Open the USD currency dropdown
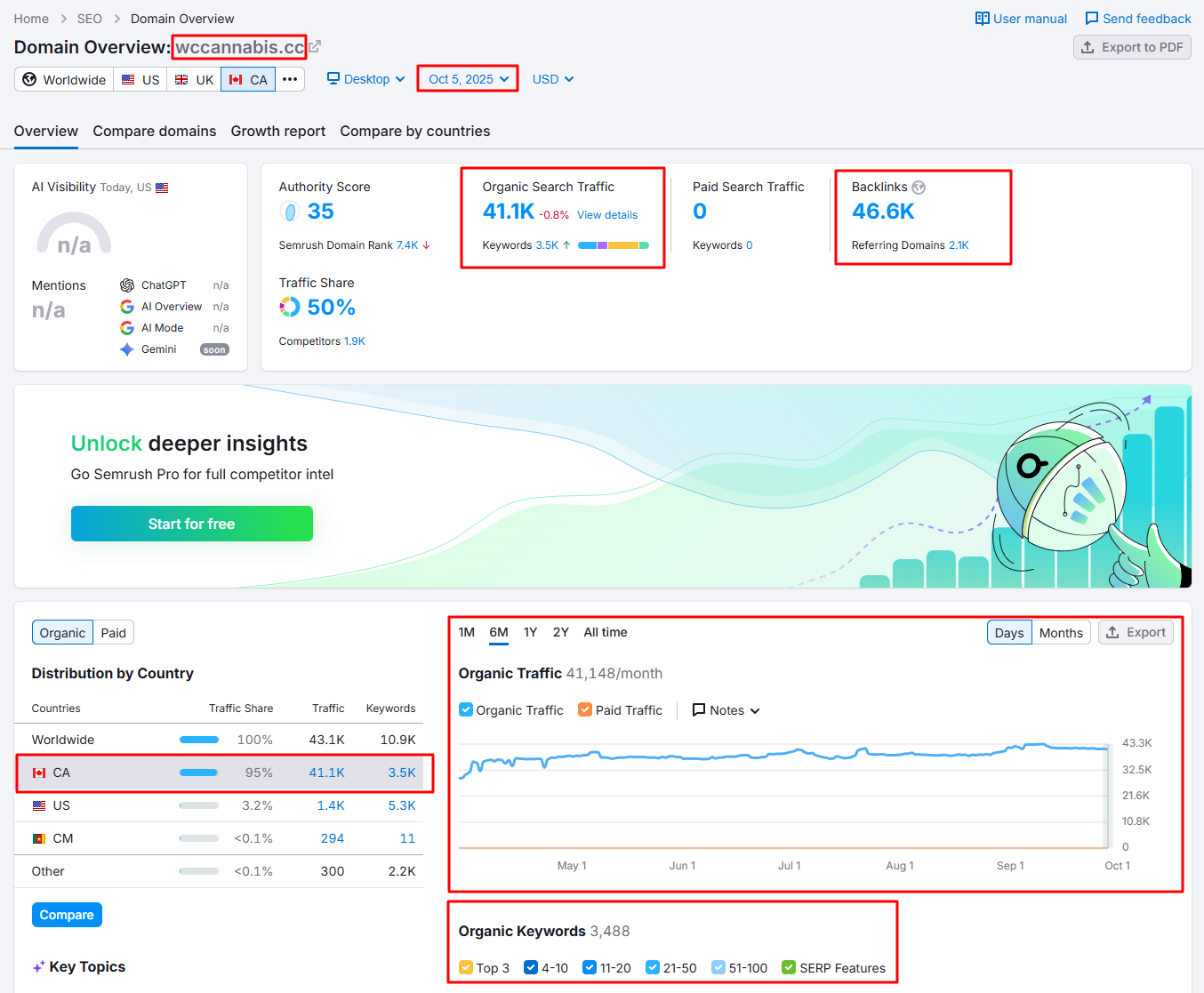This screenshot has width=1204, height=993. coord(552,79)
